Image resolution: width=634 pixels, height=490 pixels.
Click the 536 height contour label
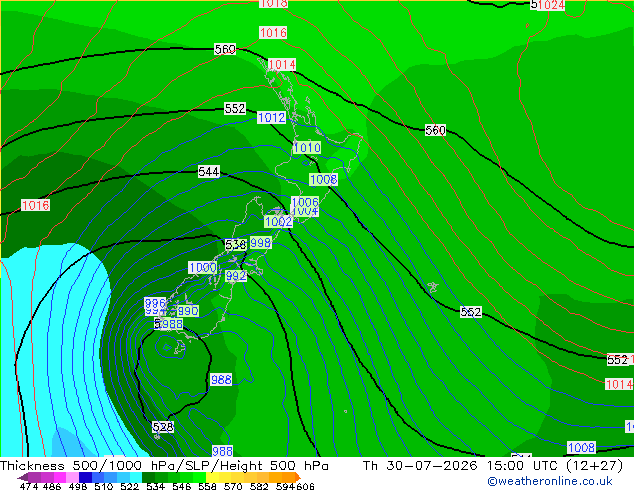236,245
